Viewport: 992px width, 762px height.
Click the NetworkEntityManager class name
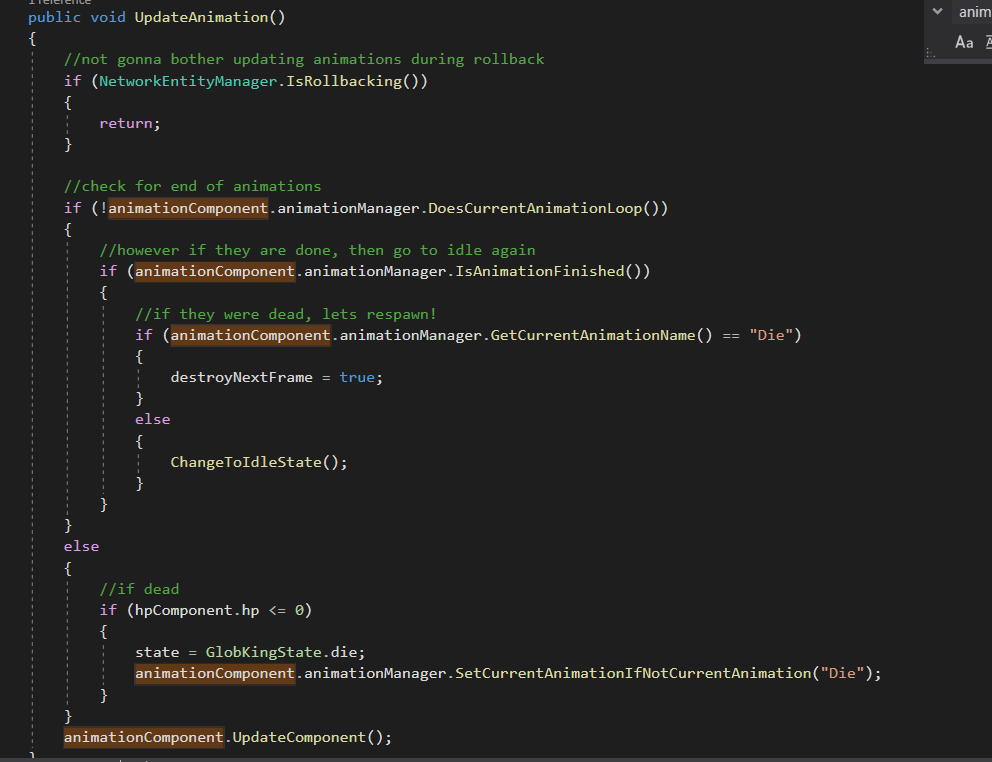[x=186, y=81]
